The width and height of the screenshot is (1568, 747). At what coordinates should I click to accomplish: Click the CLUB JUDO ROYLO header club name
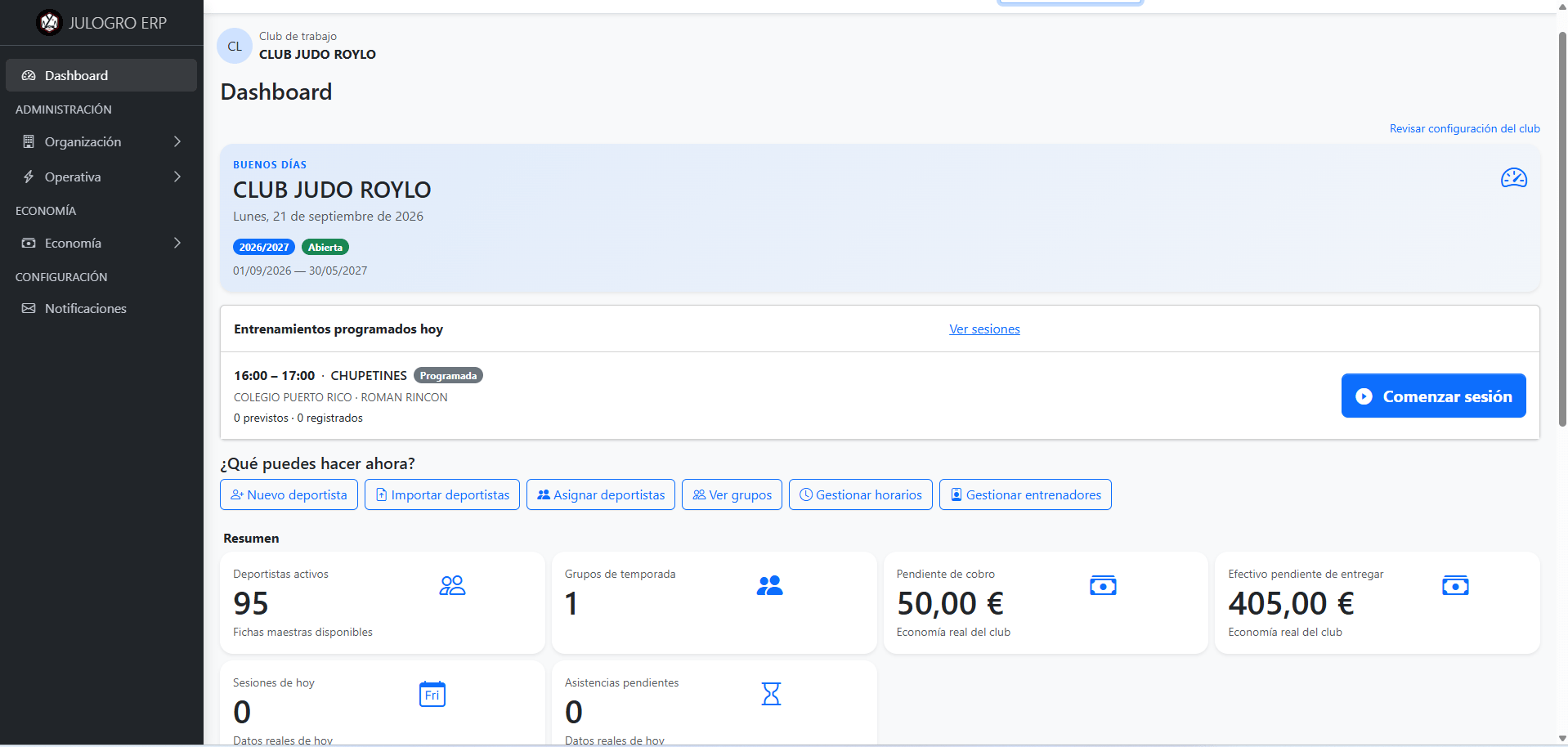[x=317, y=54]
